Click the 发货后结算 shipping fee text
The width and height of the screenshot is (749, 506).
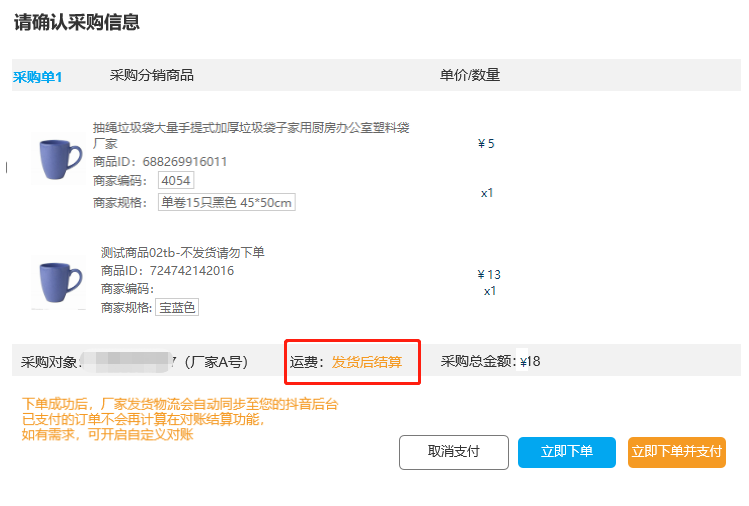(x=367, y=362)
